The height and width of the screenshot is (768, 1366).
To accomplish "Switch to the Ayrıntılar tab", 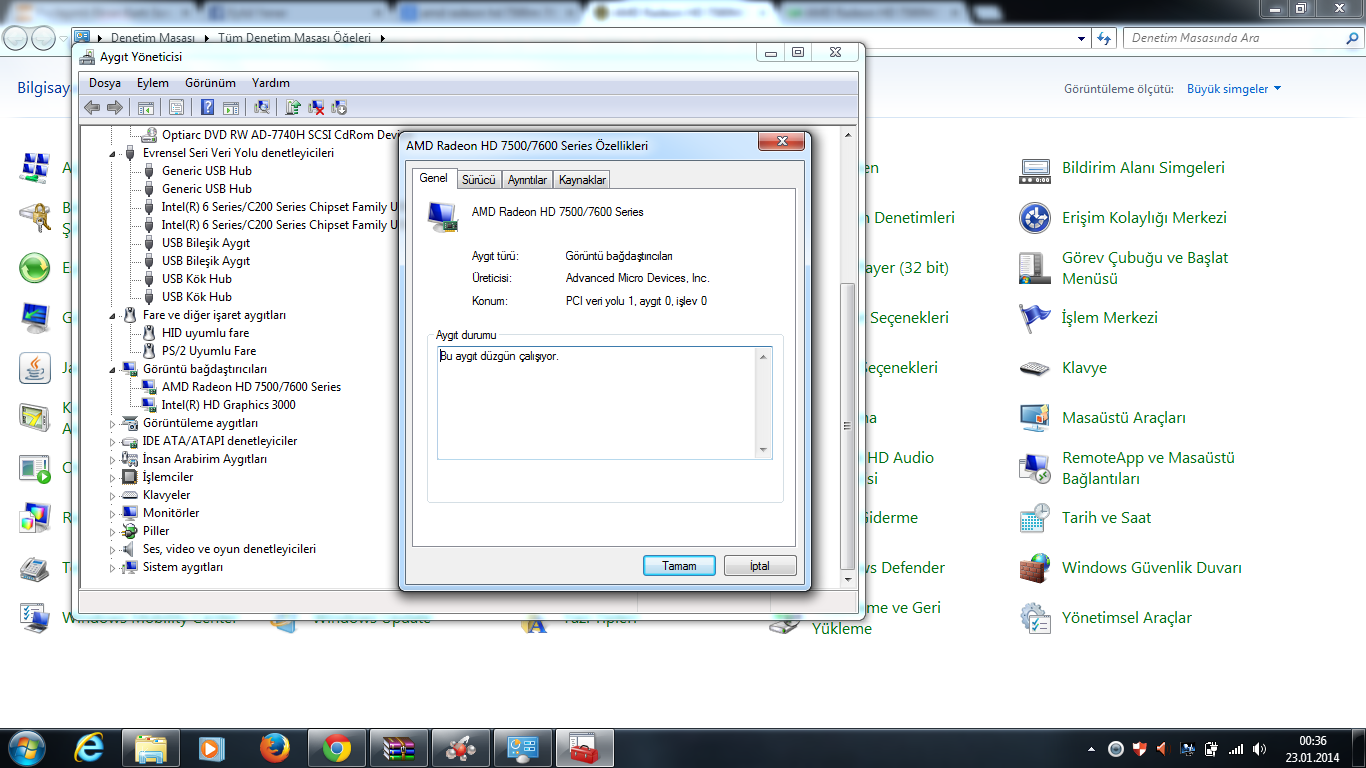I will pyautogui.click(x=527, y=180).
